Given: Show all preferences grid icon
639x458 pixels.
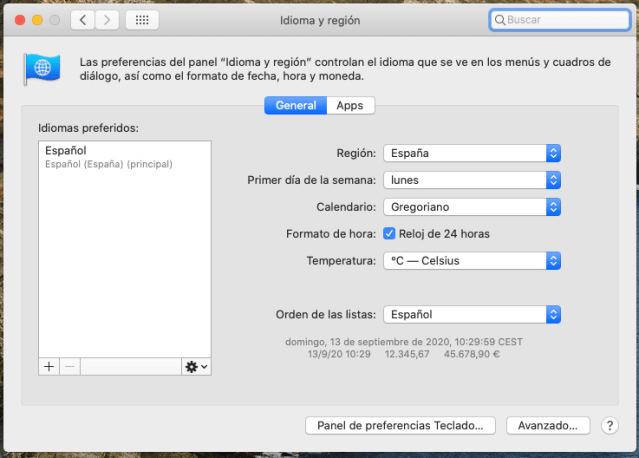Looking at the screenshot, I should point(142,20).
